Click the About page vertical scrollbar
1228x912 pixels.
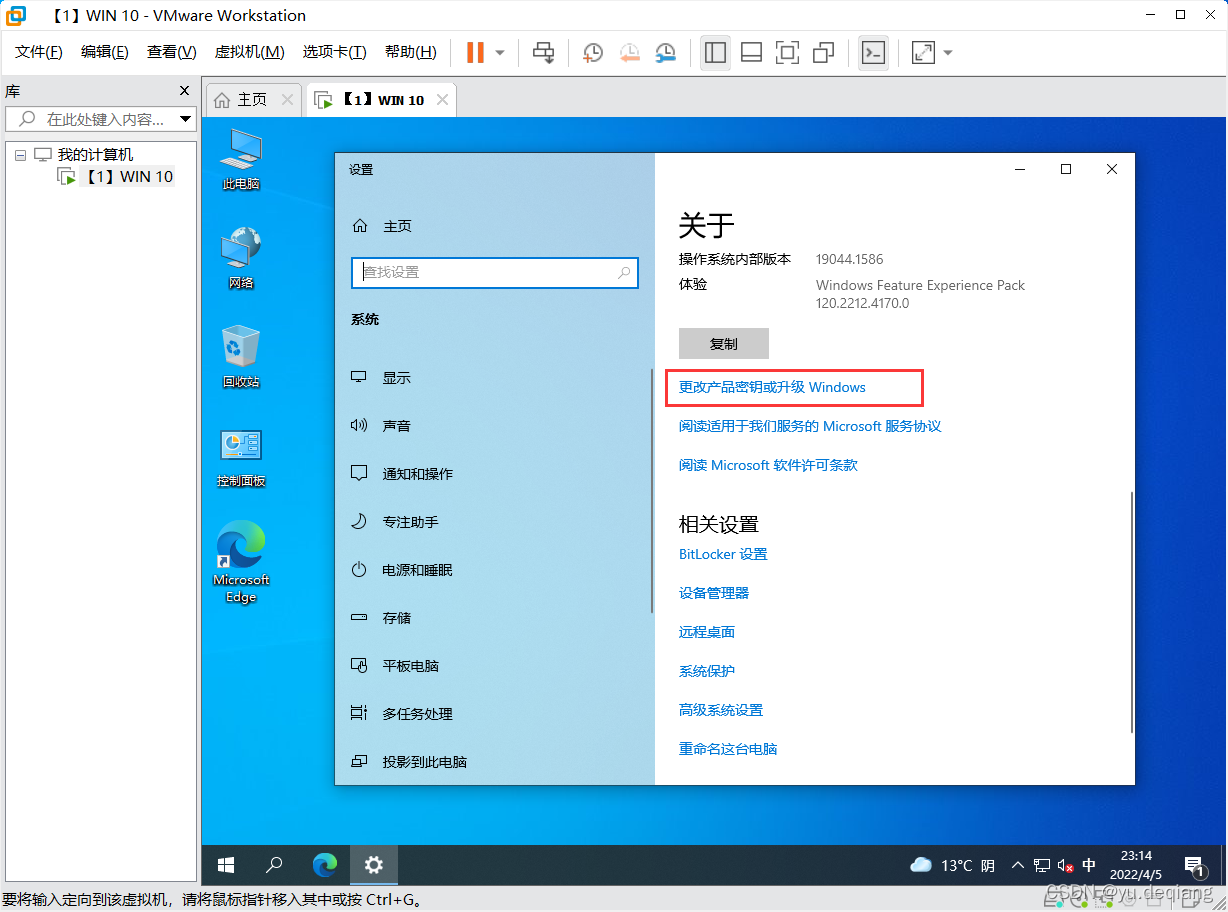coord(1132,610)
